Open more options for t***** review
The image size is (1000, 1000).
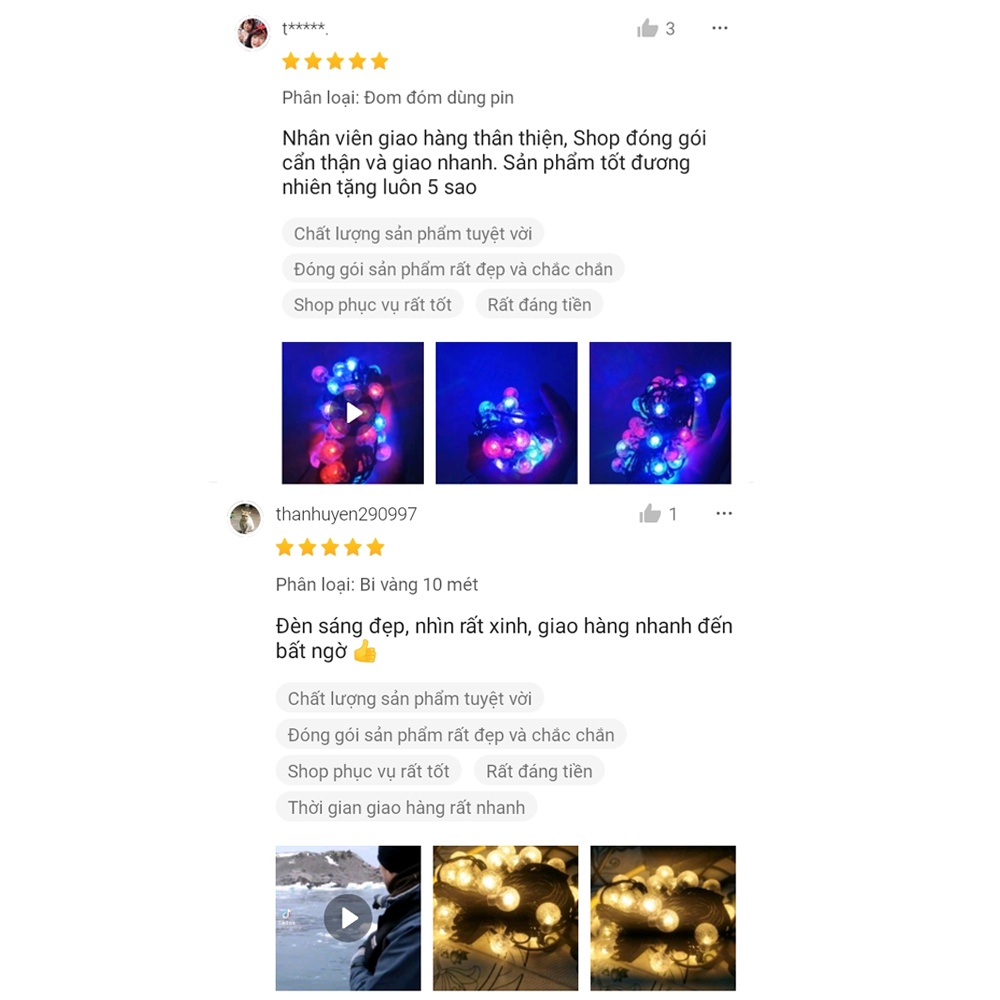click(x=719, y=28)
